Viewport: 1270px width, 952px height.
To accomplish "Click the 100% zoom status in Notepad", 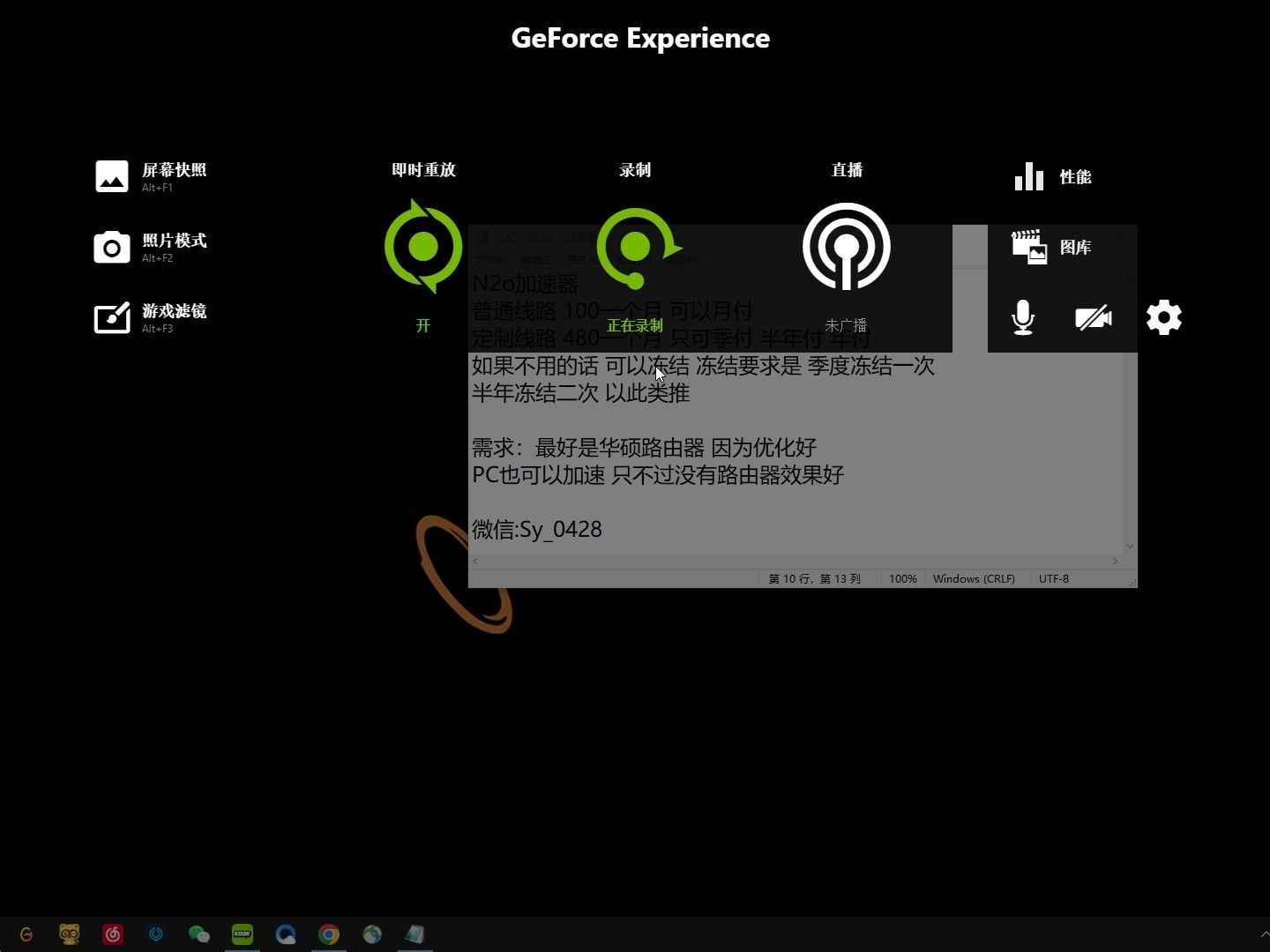I will pyautogui.click(x=903, y=579).
